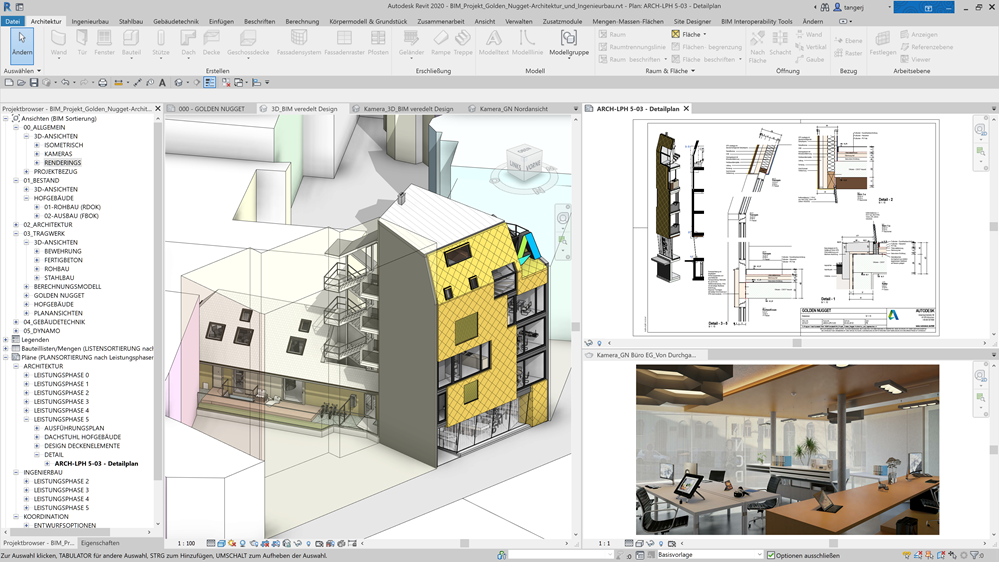Click the Text 'A' icon in quick access toolbar
999x562 pixels.
(162, 83)
